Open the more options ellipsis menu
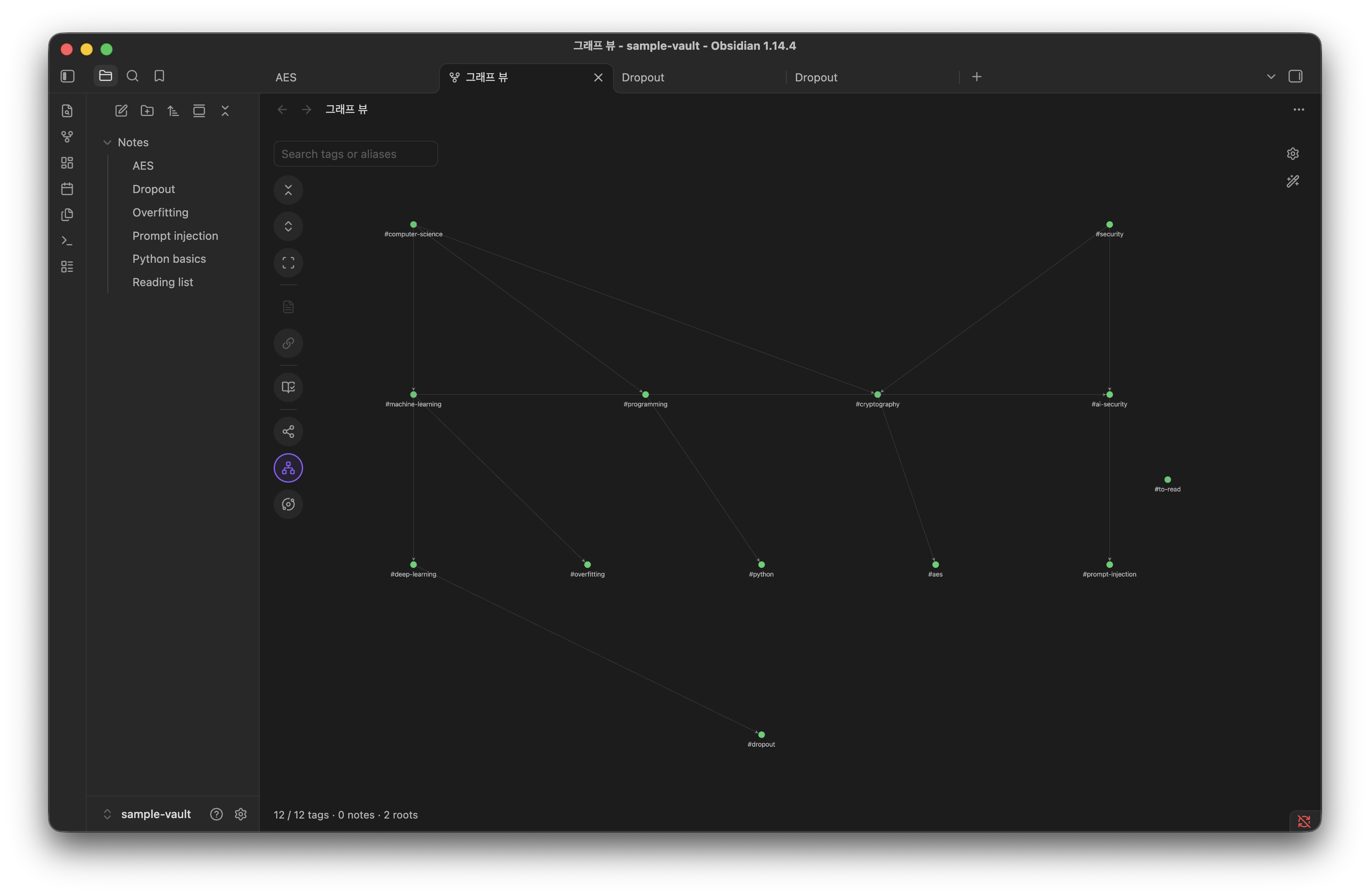 point(1299,110)
